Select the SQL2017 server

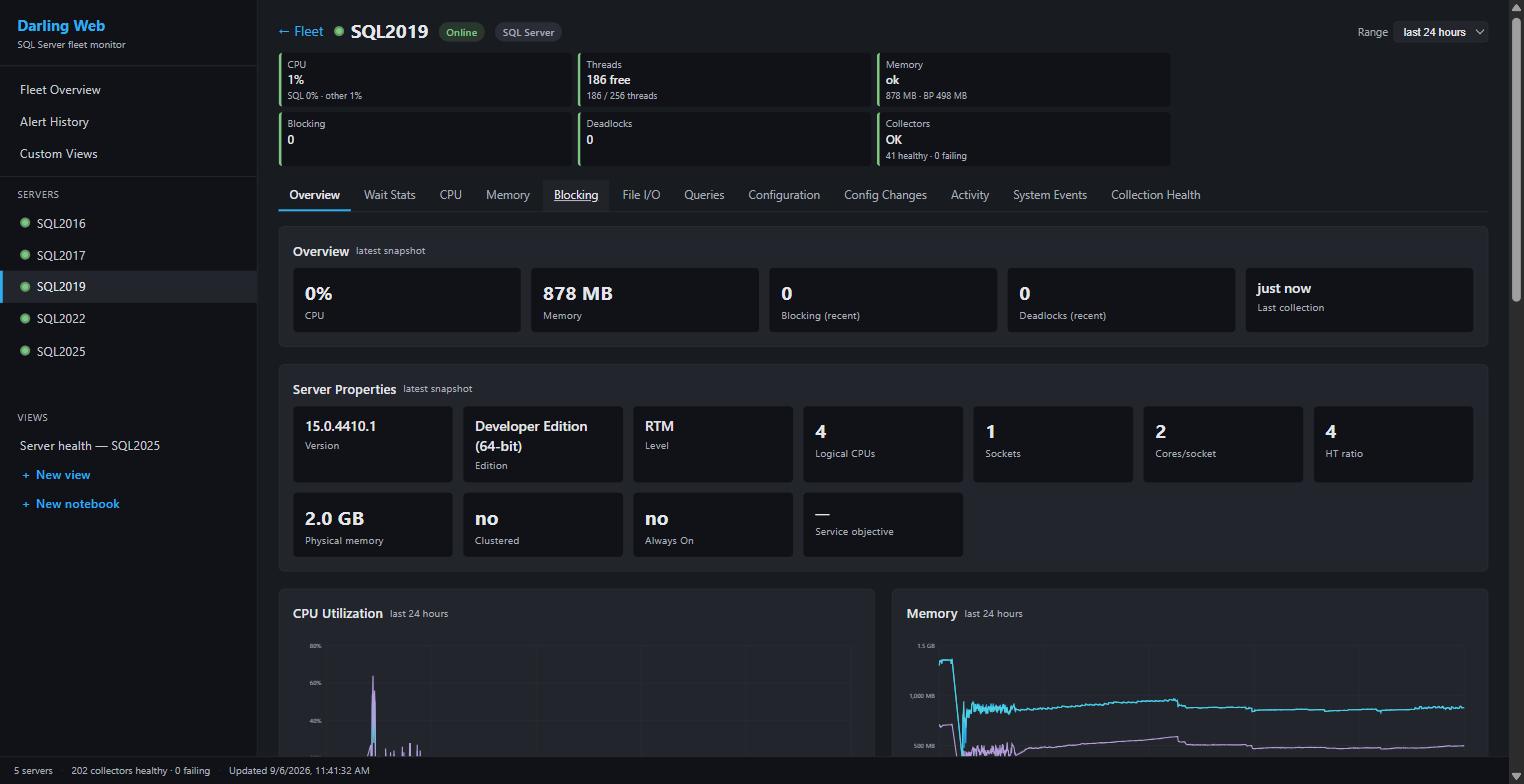[128, 255]
